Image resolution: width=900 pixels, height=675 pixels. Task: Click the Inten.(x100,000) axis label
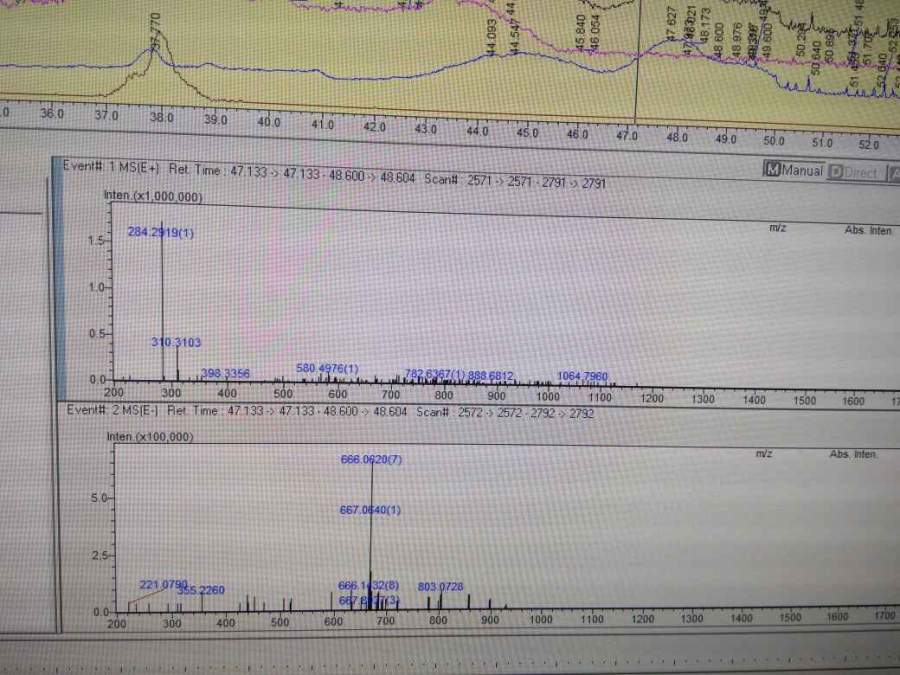pos(150,437)
